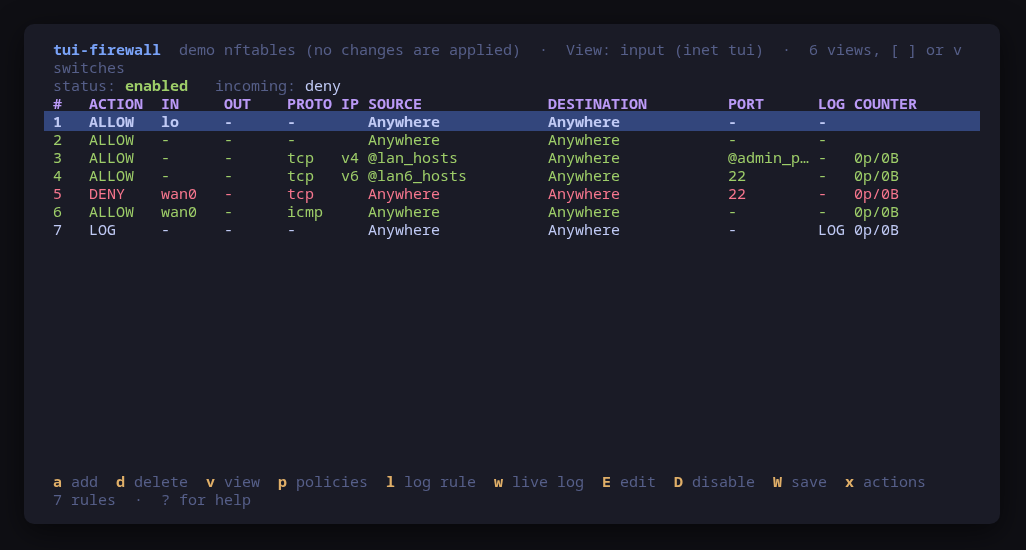Click the 'd delete' shortcut hint
Viewport: 1026px width, 550px height.
click(152, 482)
